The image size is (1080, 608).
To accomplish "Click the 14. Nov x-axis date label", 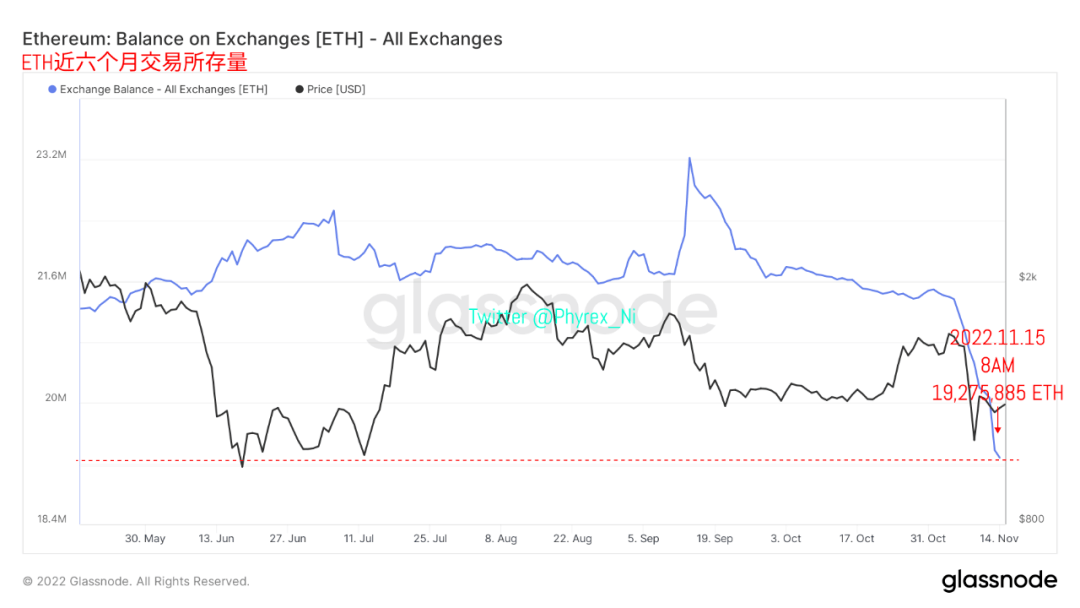I will [x=999, y=538].
